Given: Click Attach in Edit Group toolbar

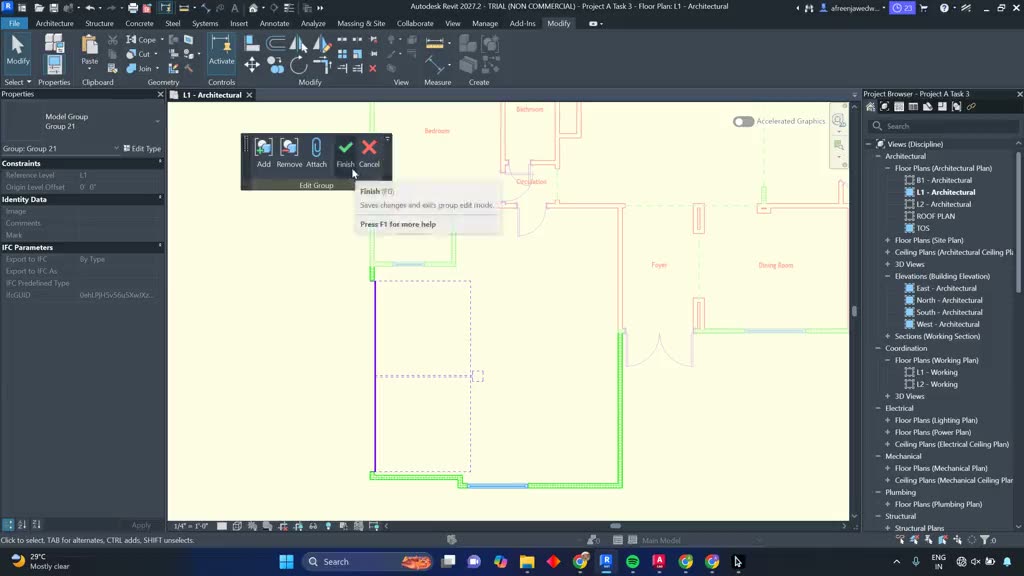Looking at the screenshot, I should click(316, 153).
